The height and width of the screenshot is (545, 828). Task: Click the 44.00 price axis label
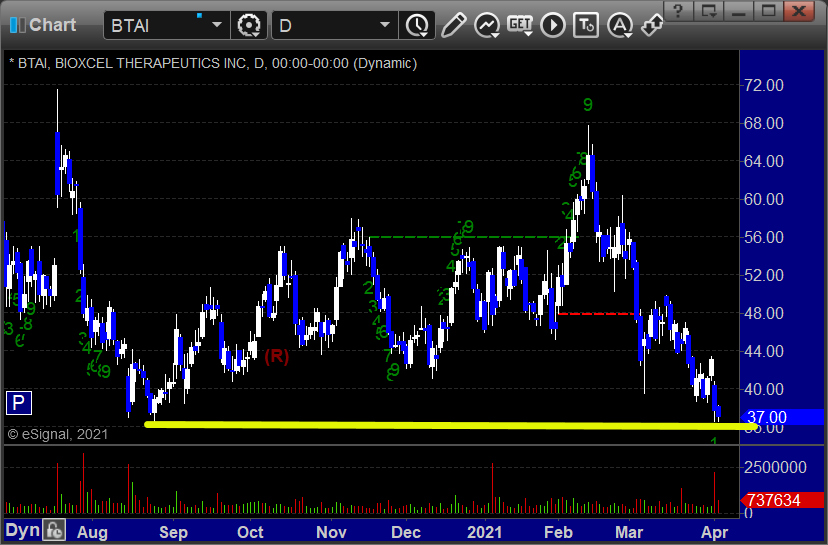pyautogui.click(x=763, y=351)
